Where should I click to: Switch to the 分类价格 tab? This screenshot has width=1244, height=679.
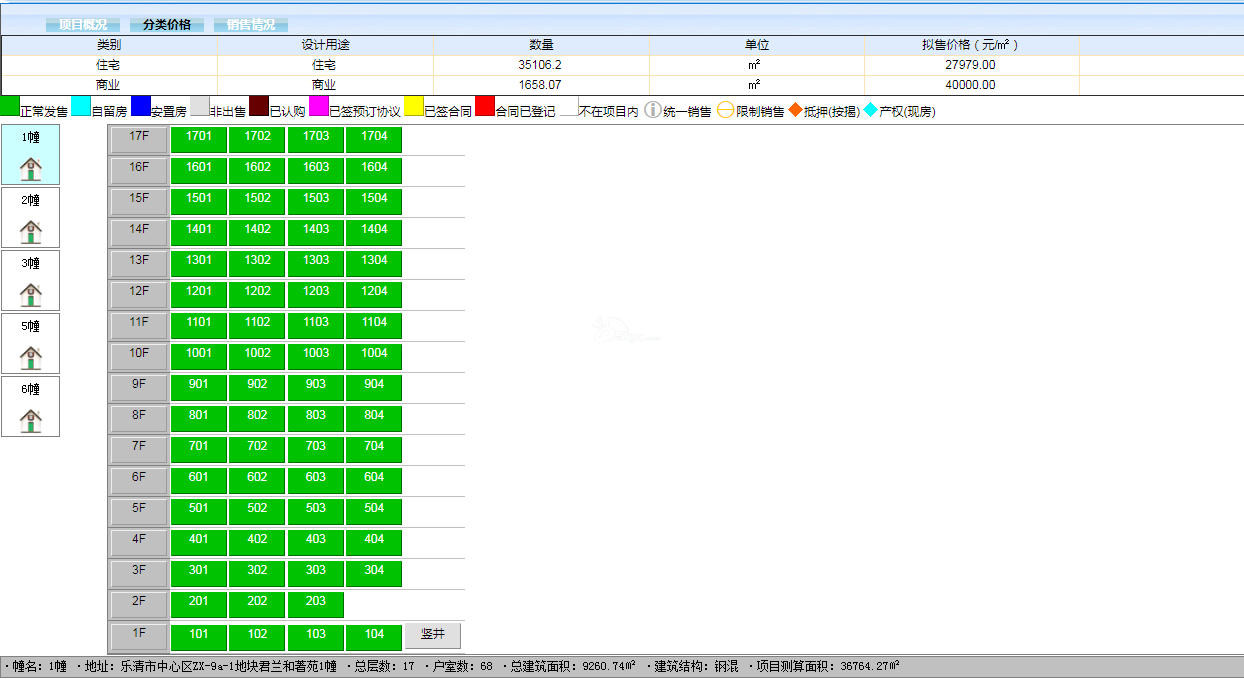[167, 24]
